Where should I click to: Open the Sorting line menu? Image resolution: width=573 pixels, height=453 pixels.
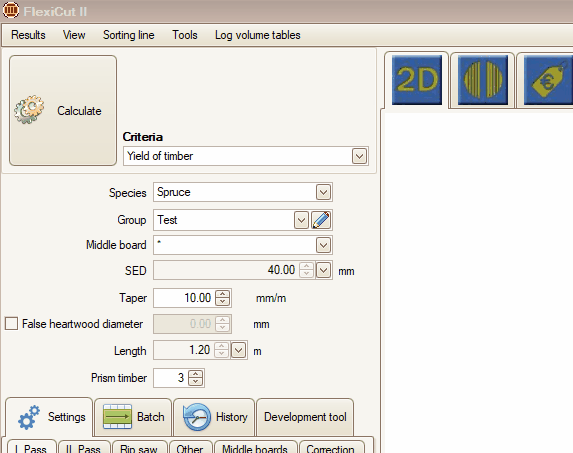[129, 35]
